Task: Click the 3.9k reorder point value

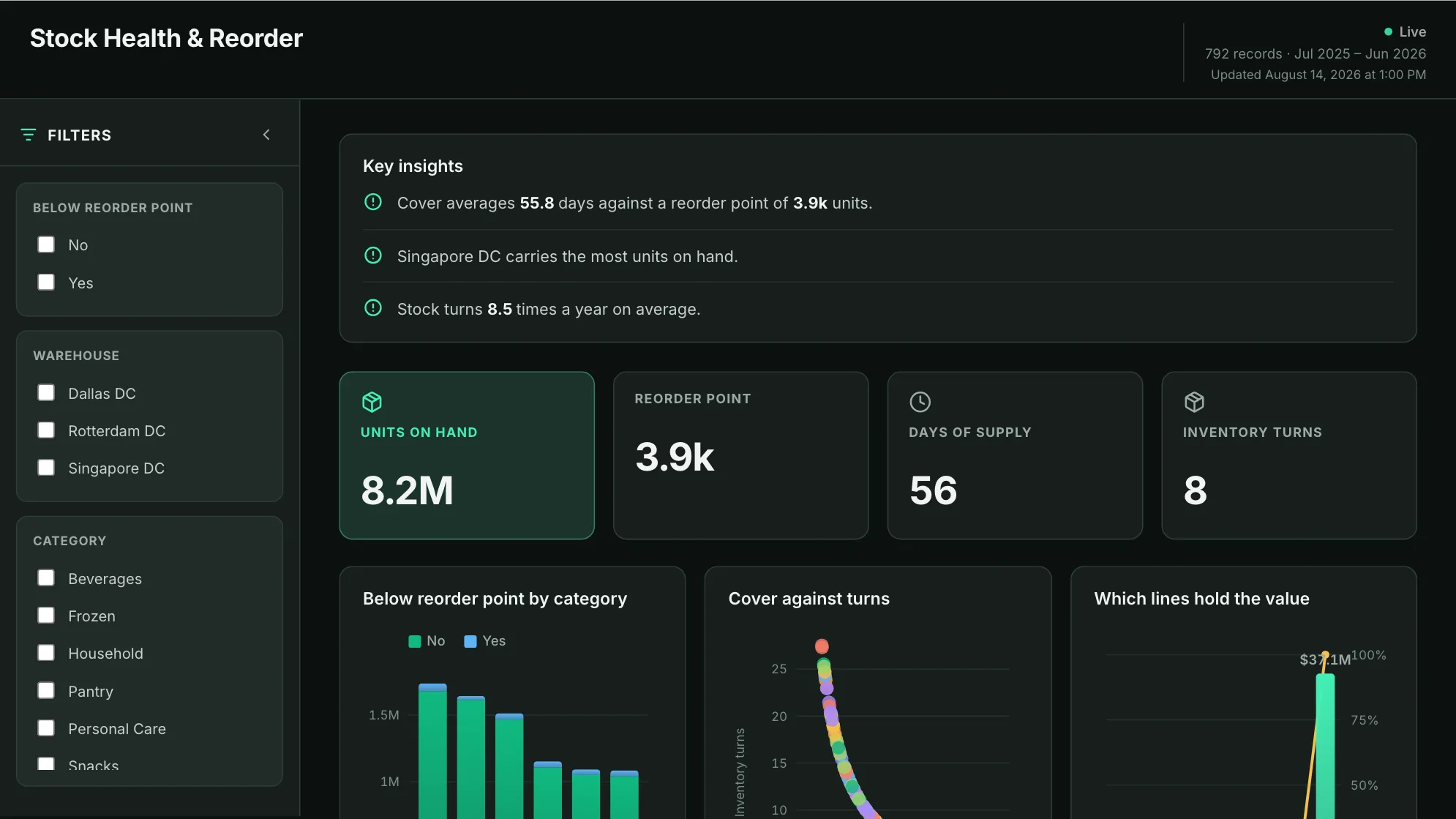Action: 675,457
